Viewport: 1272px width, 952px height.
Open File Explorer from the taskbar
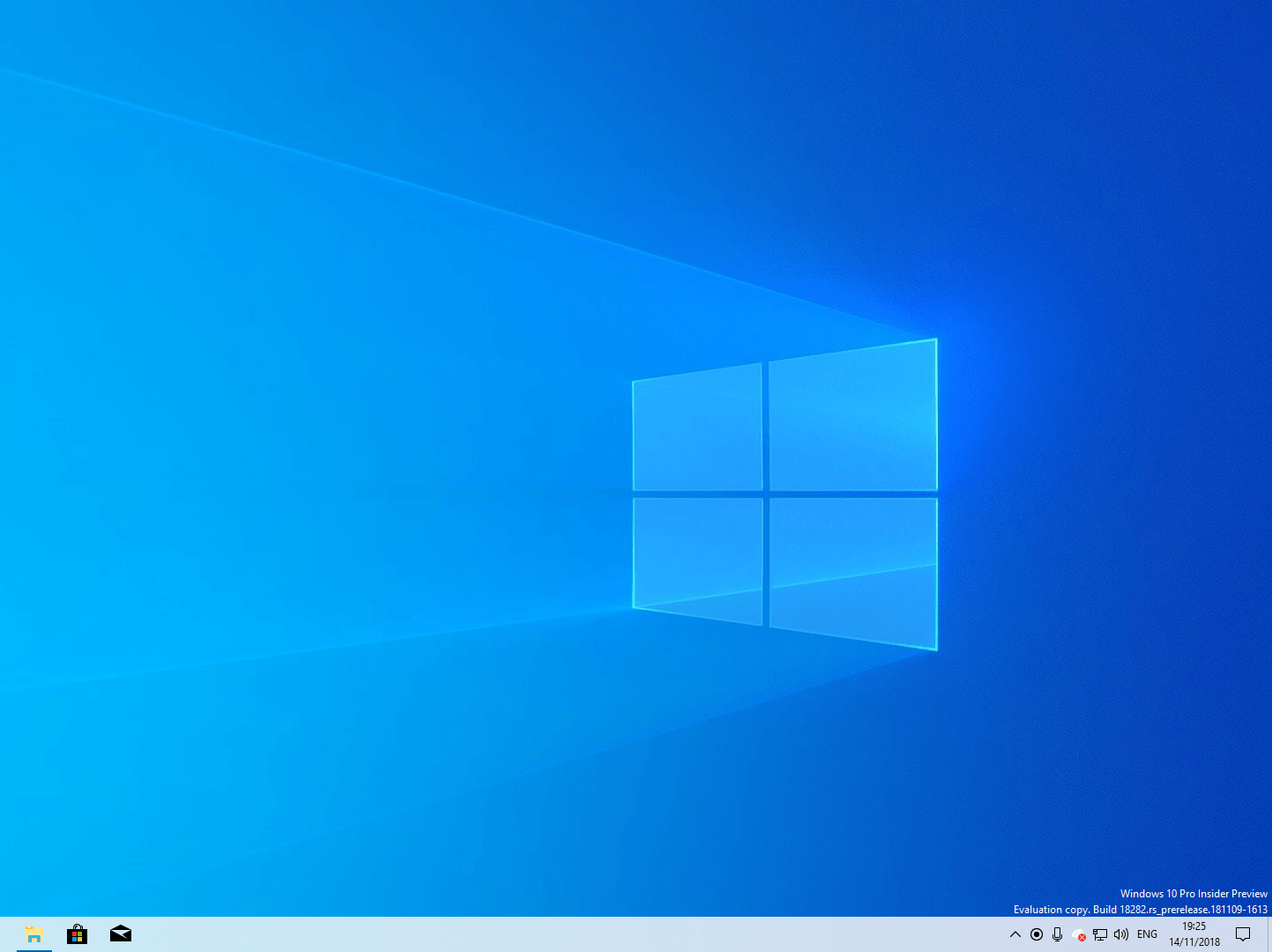[34, 934]
